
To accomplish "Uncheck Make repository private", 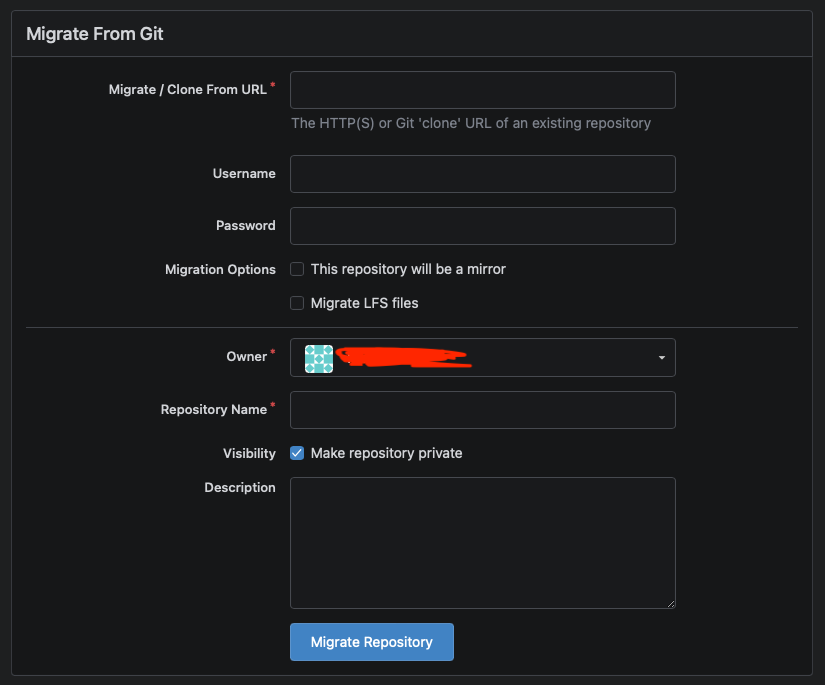I will (x=297, y=453).
